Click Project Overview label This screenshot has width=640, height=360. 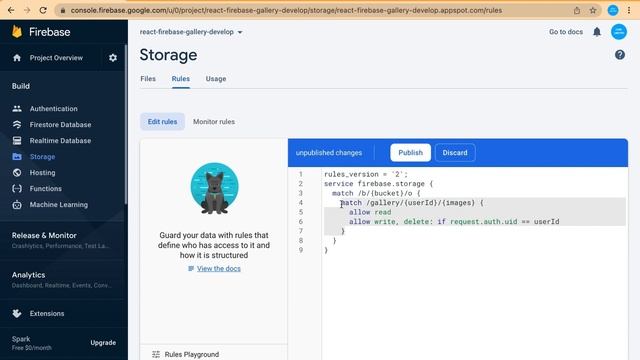[56, 58]
